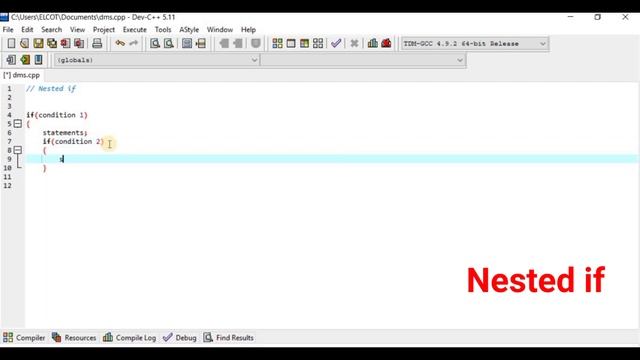Open the Project menu
The width and height of the screenshot is (640, 360).
click(104, 30)
